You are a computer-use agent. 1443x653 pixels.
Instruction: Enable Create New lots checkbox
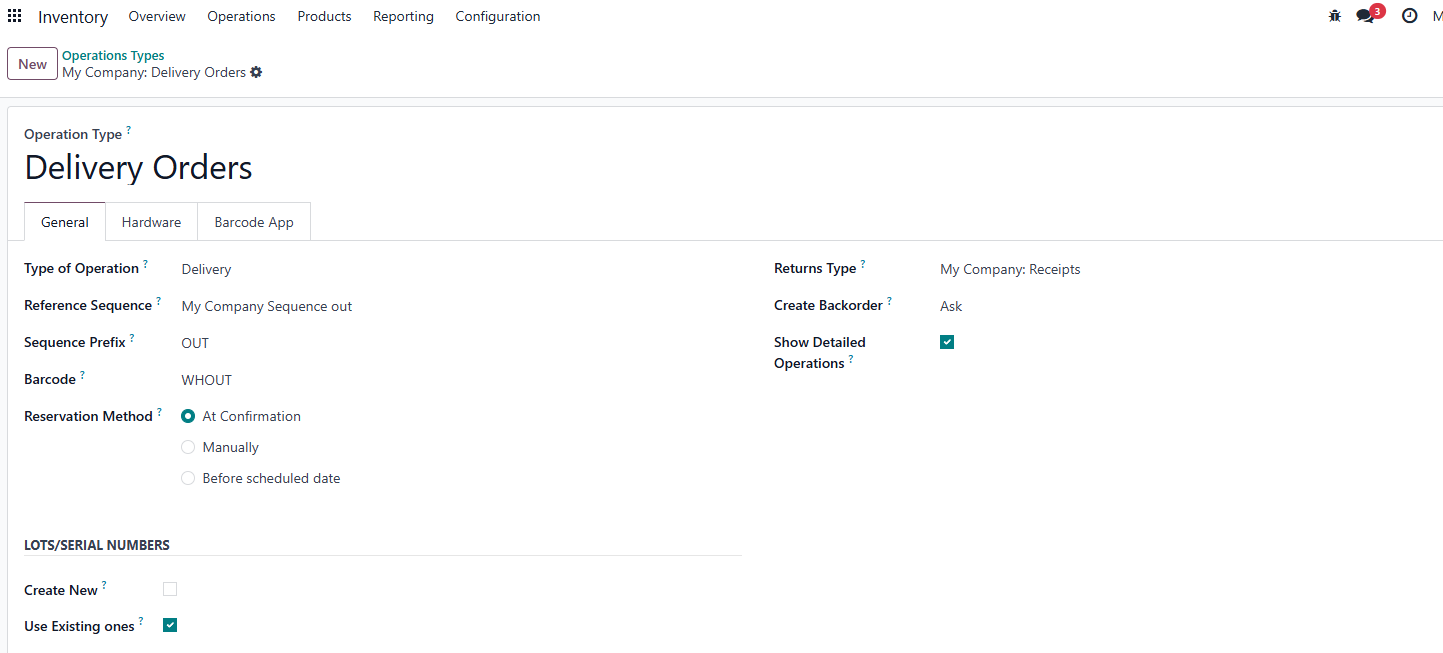170,589
